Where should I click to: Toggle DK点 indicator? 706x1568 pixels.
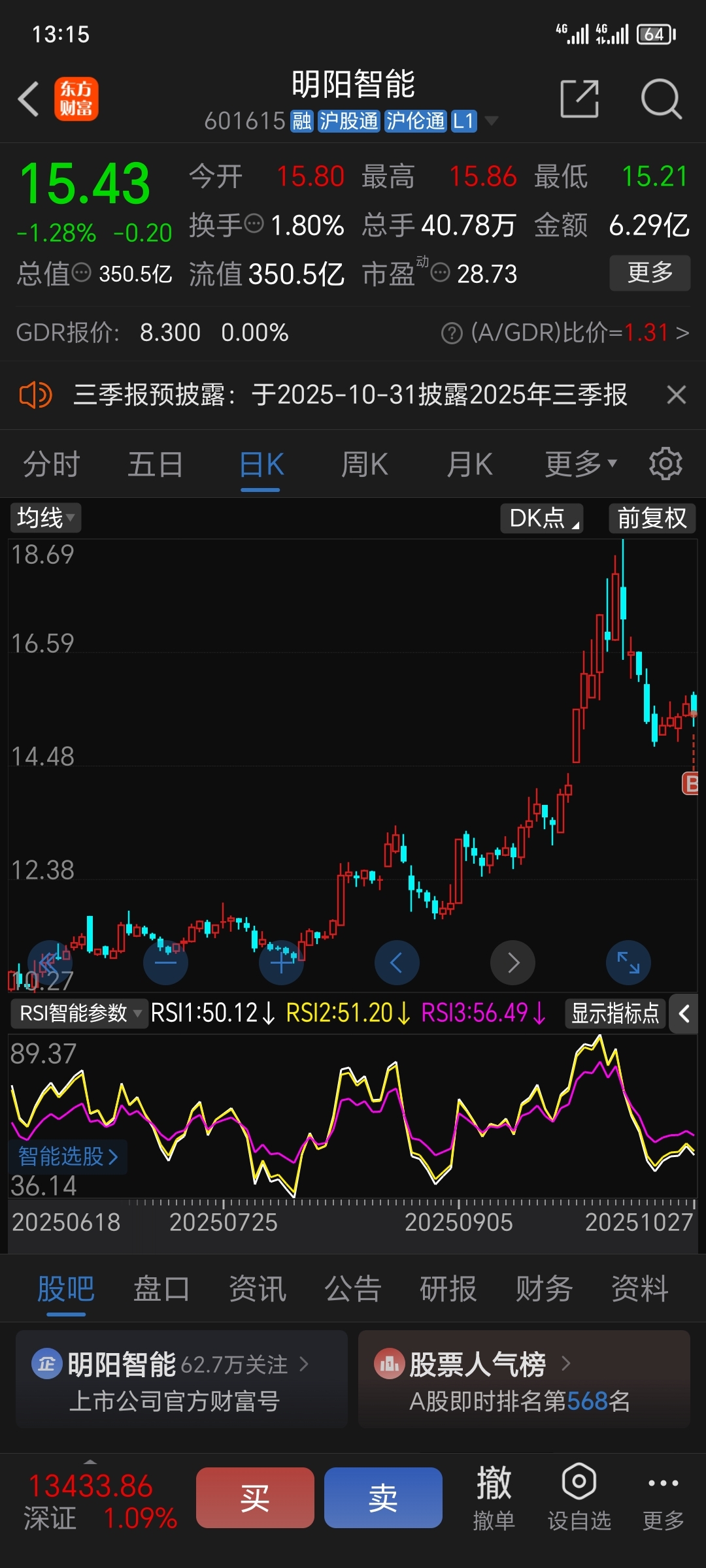(x=542, y=518)
